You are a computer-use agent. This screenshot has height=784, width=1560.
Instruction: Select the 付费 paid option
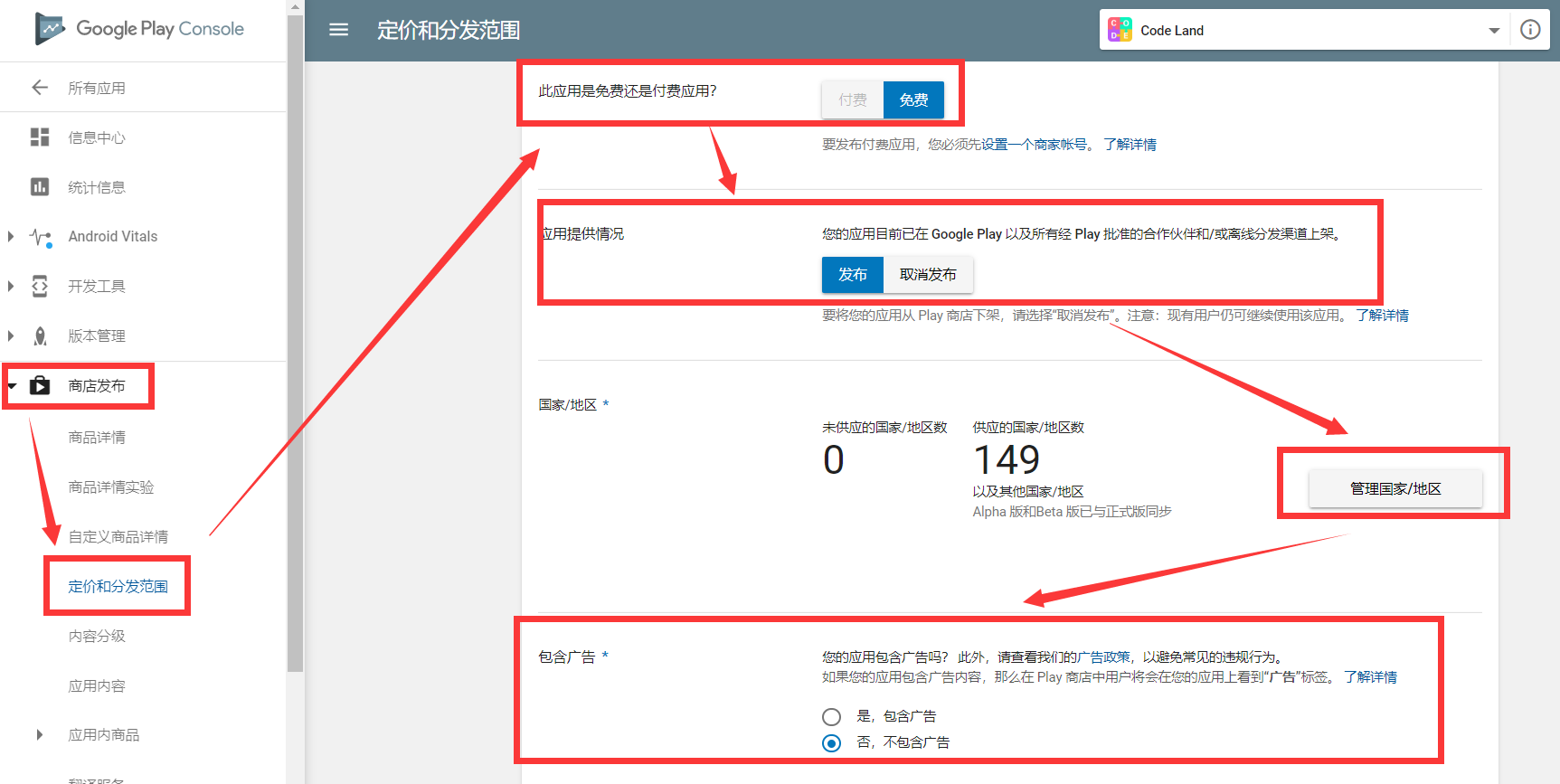coord(853,99)
